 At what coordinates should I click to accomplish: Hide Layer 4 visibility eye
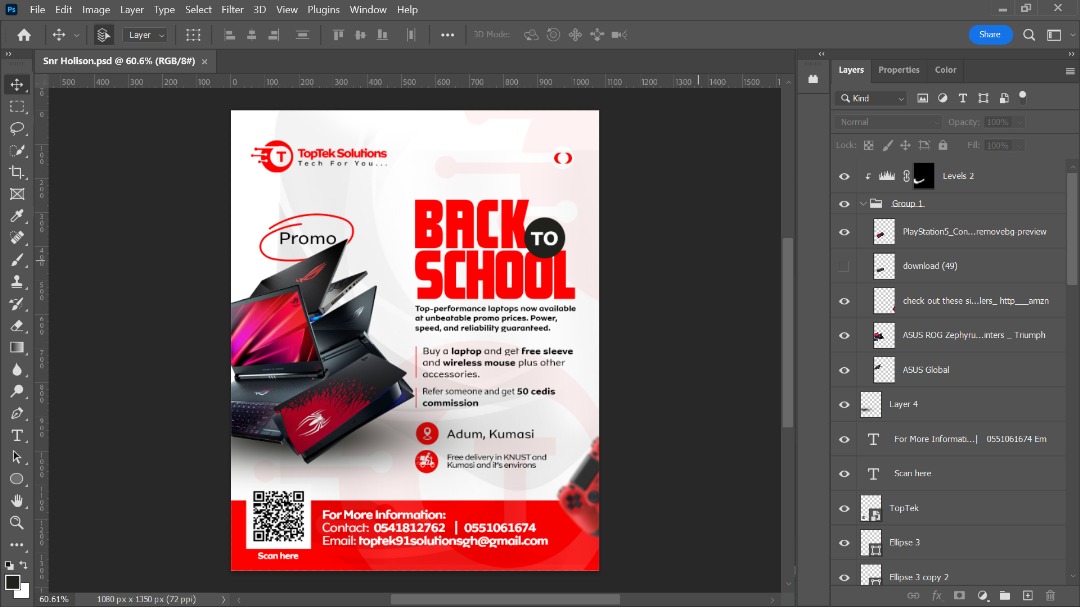click(x=844, y=404)
